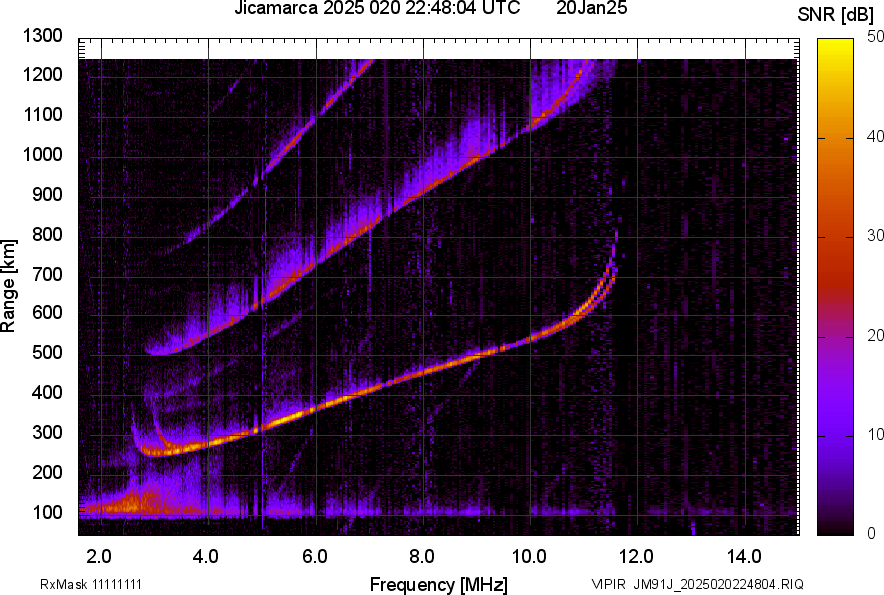Click the bright F-layer trace near 6 MHz
The height and width of the screenshot is (595, 884).
point(316,408)
